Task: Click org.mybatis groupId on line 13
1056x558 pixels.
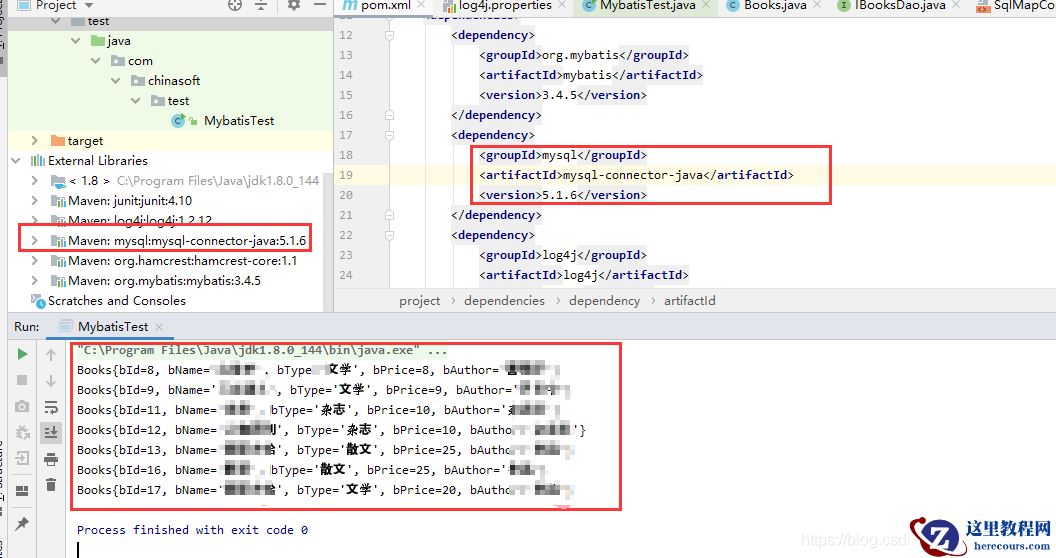Action: (581, 55)
